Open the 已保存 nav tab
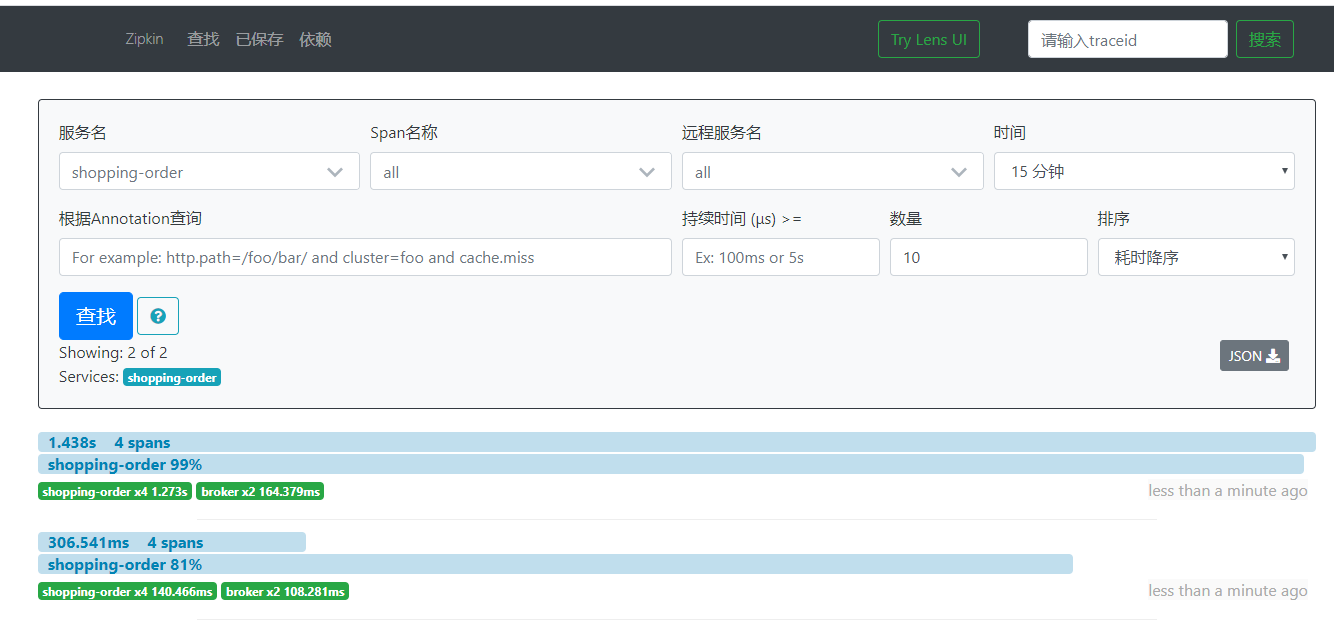The height and width of the screenshot is (621, 1334). coord(259,39)
